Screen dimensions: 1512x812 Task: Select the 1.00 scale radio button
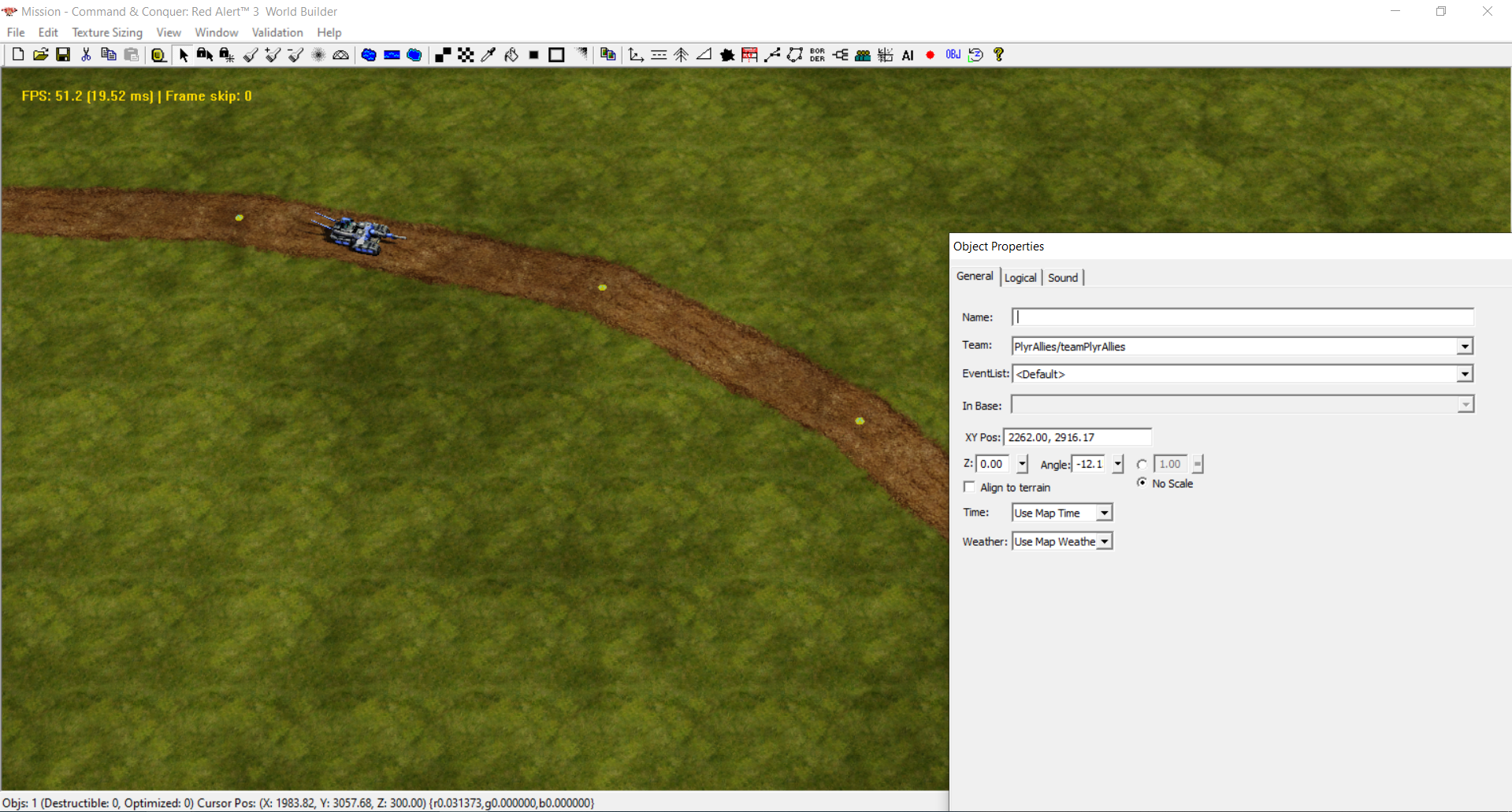tap(1142, 464)
